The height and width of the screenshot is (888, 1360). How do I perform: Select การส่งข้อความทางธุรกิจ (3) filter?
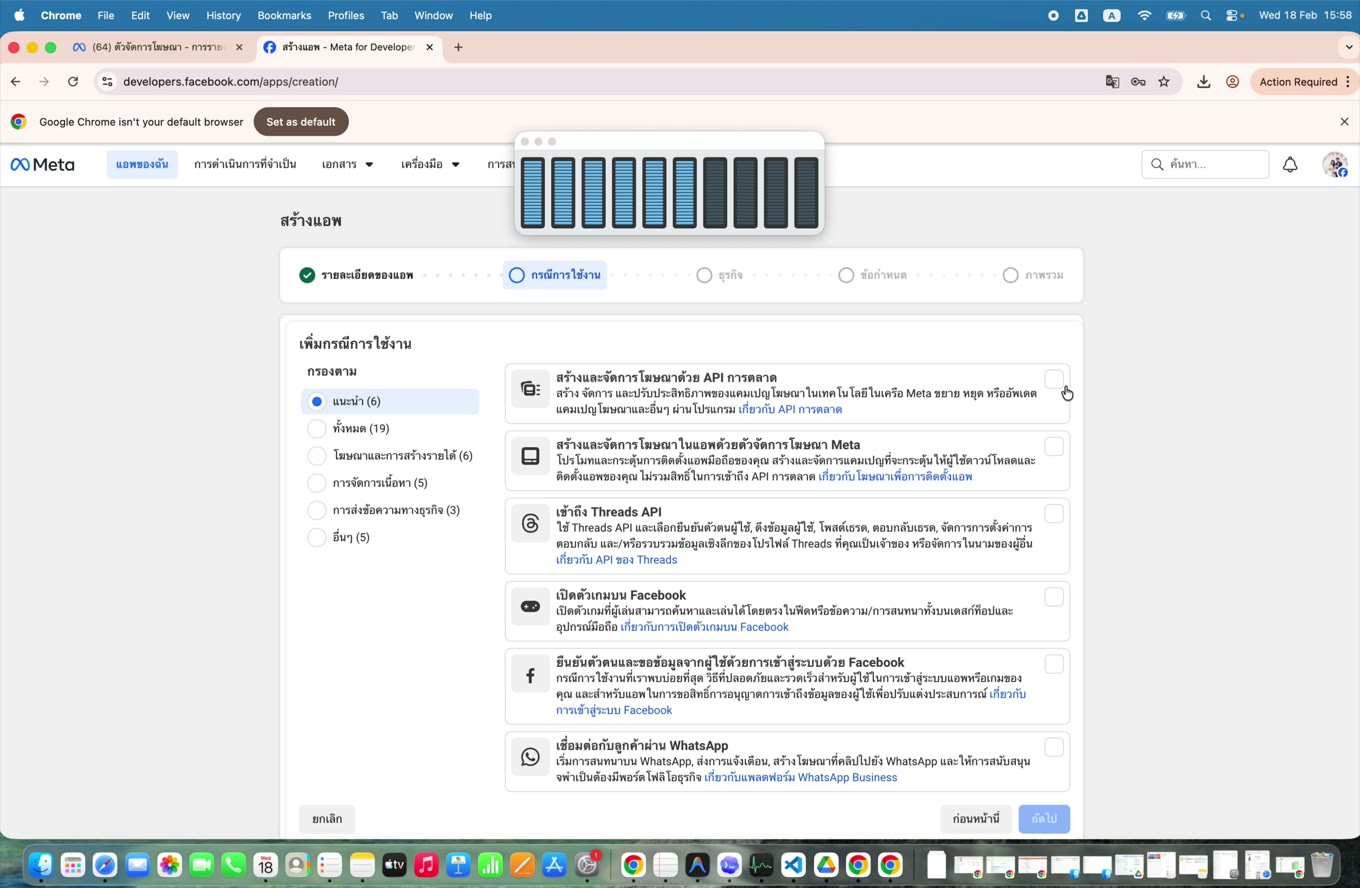[x=317, y=510]
